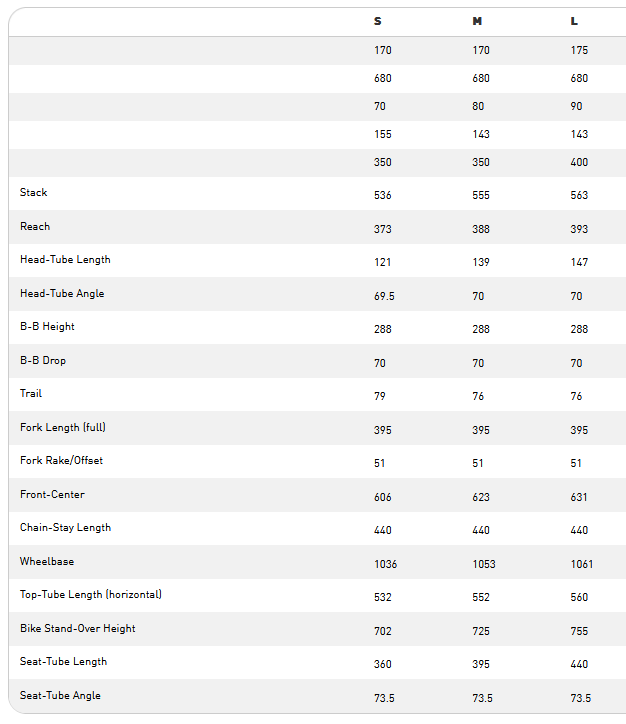
Task: Click the Reach row label
Action: coord(35,227)
